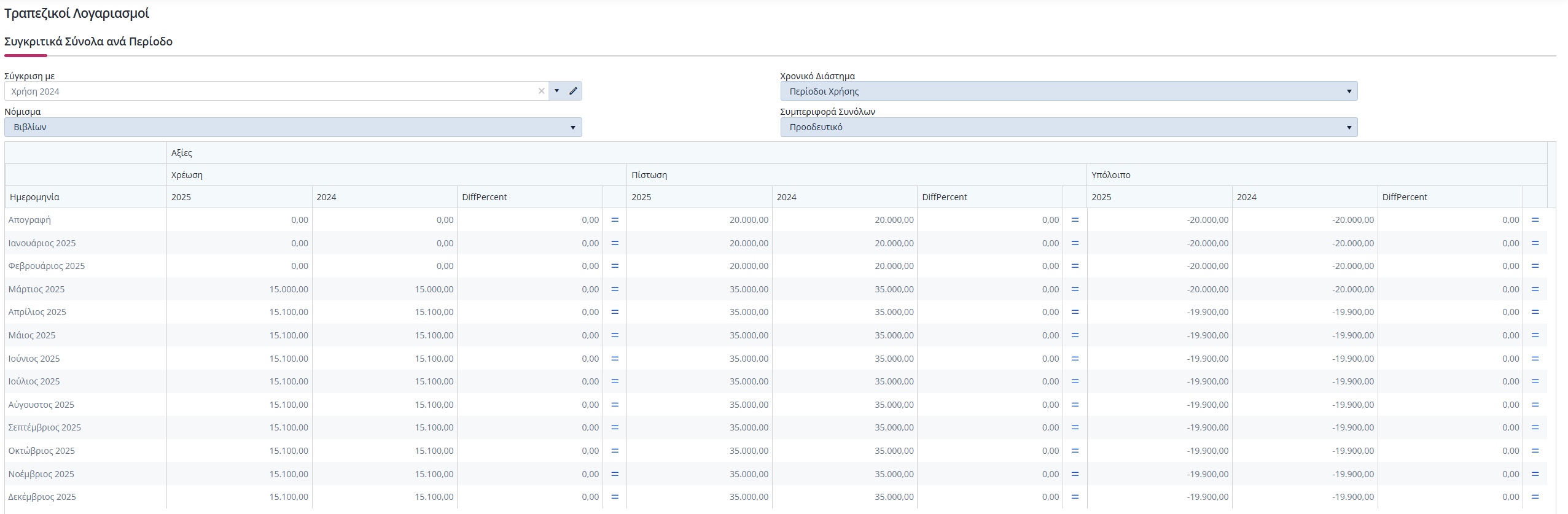Click the Υπόλοιπο equals icon for Φεβρουάριος 2025
Viewport: 1568px width, 514px height.
pos(1535,266)
